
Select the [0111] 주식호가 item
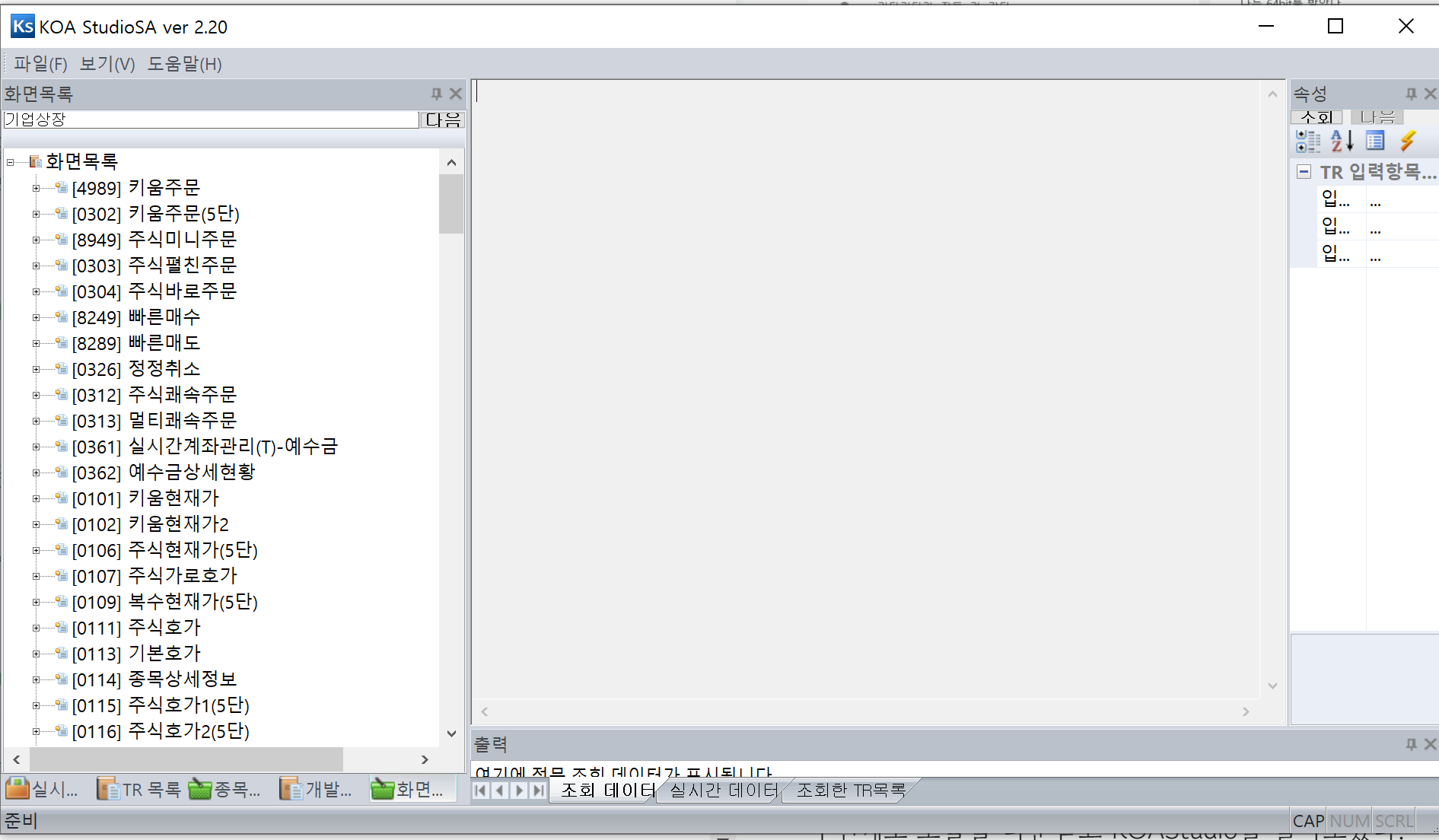[136, 628]
